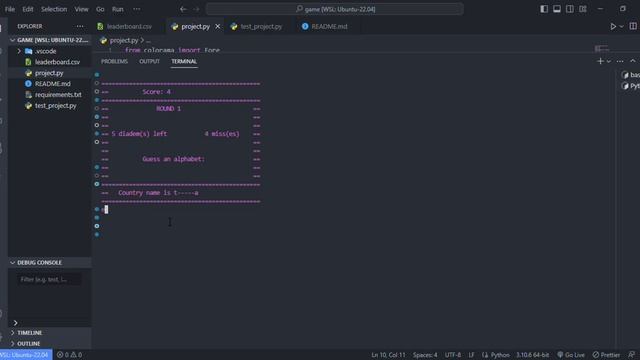Expand the OUTLINE section
The width and height of the screenshot is (640, 360).
pyautogui.click(x=50, y=344)
